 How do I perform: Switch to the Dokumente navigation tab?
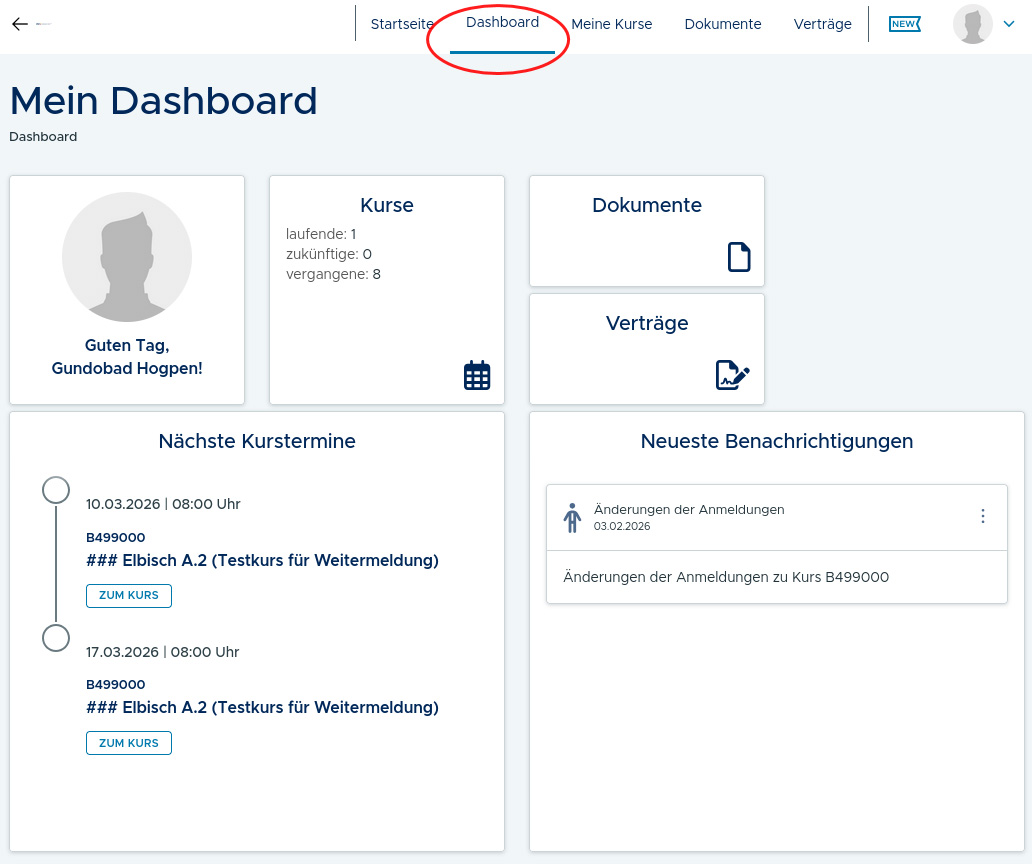coord(722,24)
